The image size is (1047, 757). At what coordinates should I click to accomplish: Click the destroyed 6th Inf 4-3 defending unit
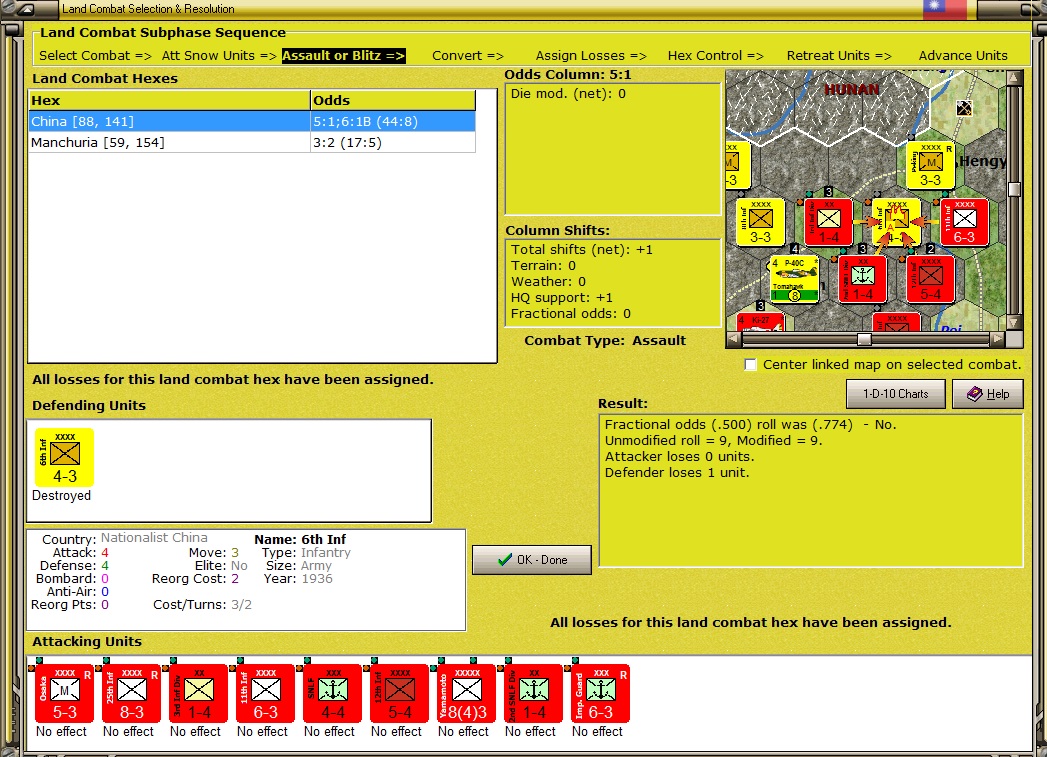(x=64, y=457)
